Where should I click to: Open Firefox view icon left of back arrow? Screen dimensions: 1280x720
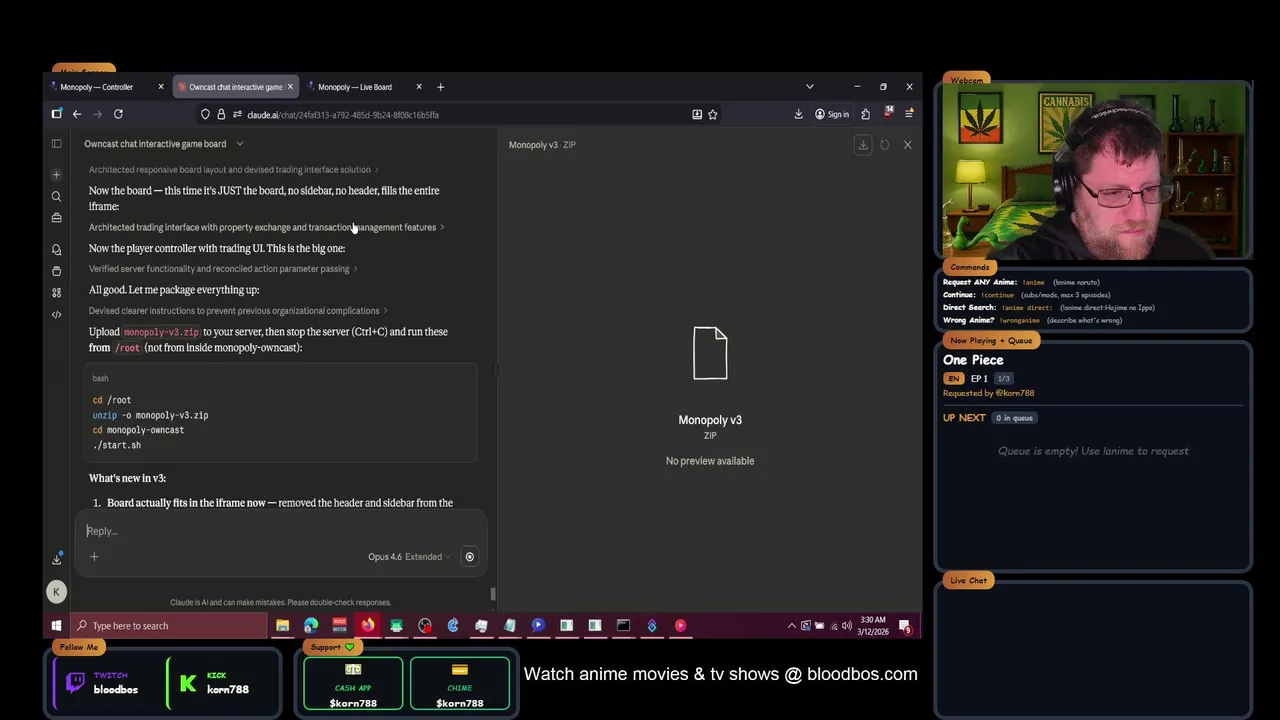tap(56, 114)
